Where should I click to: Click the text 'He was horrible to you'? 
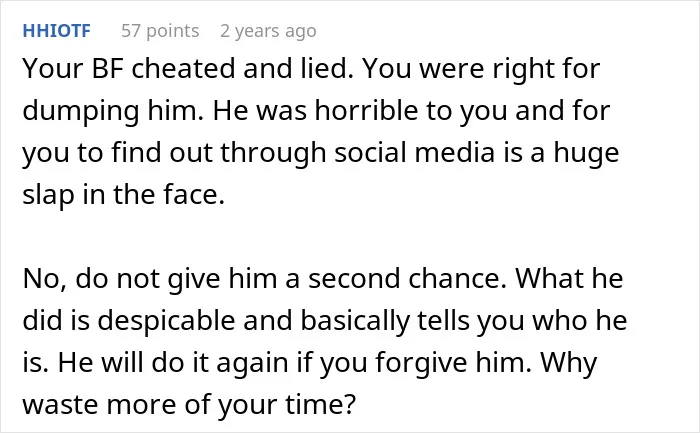pos(360,111)
